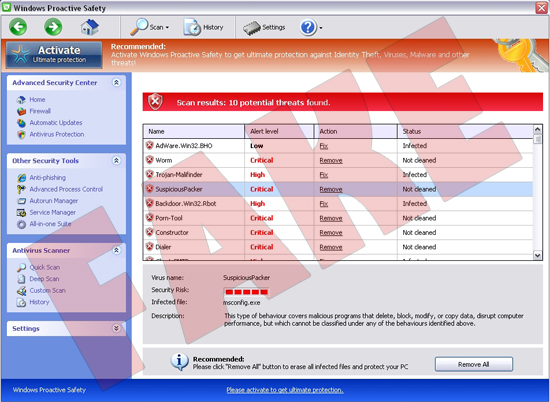Open the Scan dropdown arrow
The image size is (550, 402).
click(x=167, y=27)
